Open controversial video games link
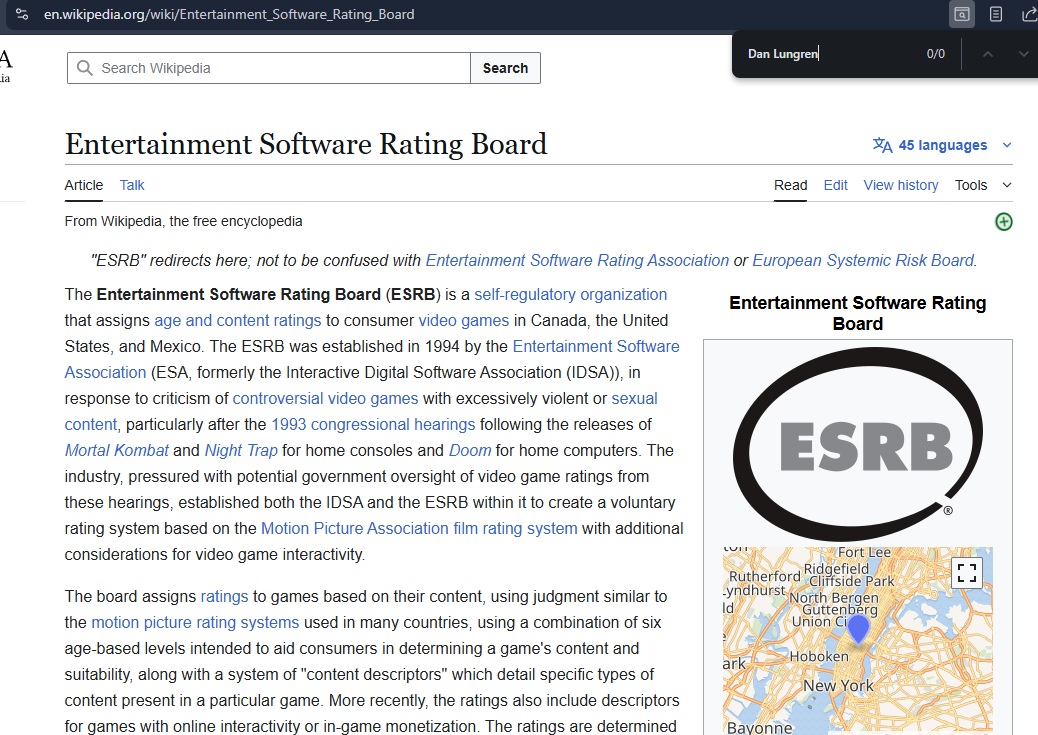The width and height of the screenshot is (1038, 735). click(x=325, y=399)
